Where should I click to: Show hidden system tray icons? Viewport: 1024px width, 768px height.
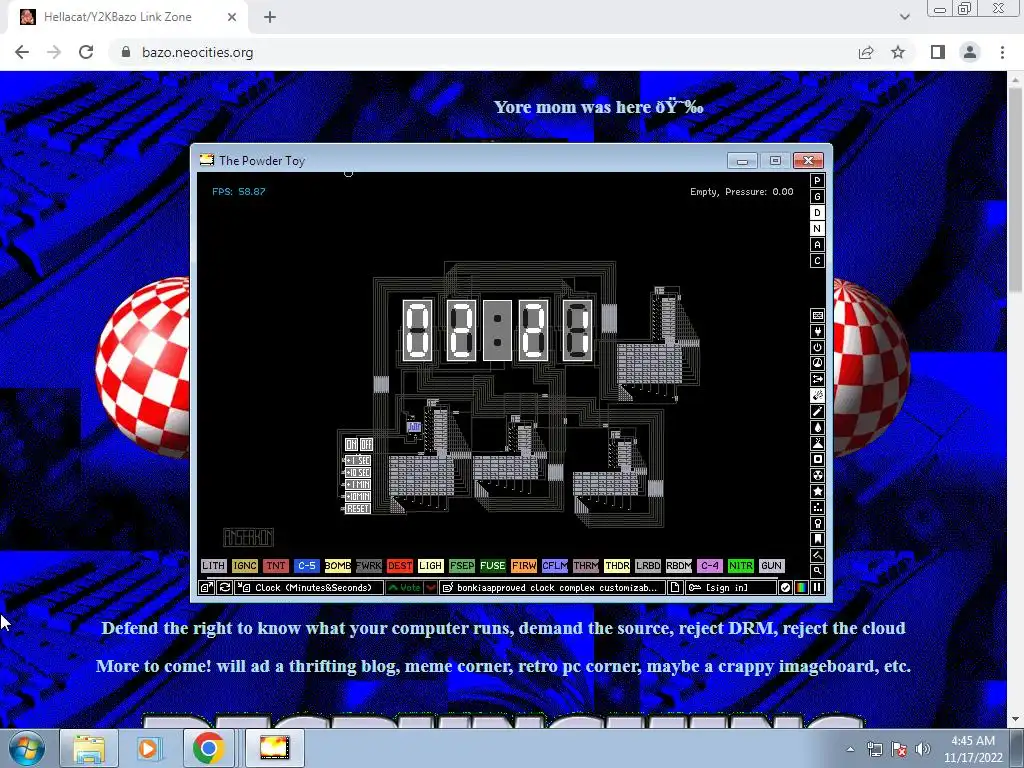click(x=850, y=749)
